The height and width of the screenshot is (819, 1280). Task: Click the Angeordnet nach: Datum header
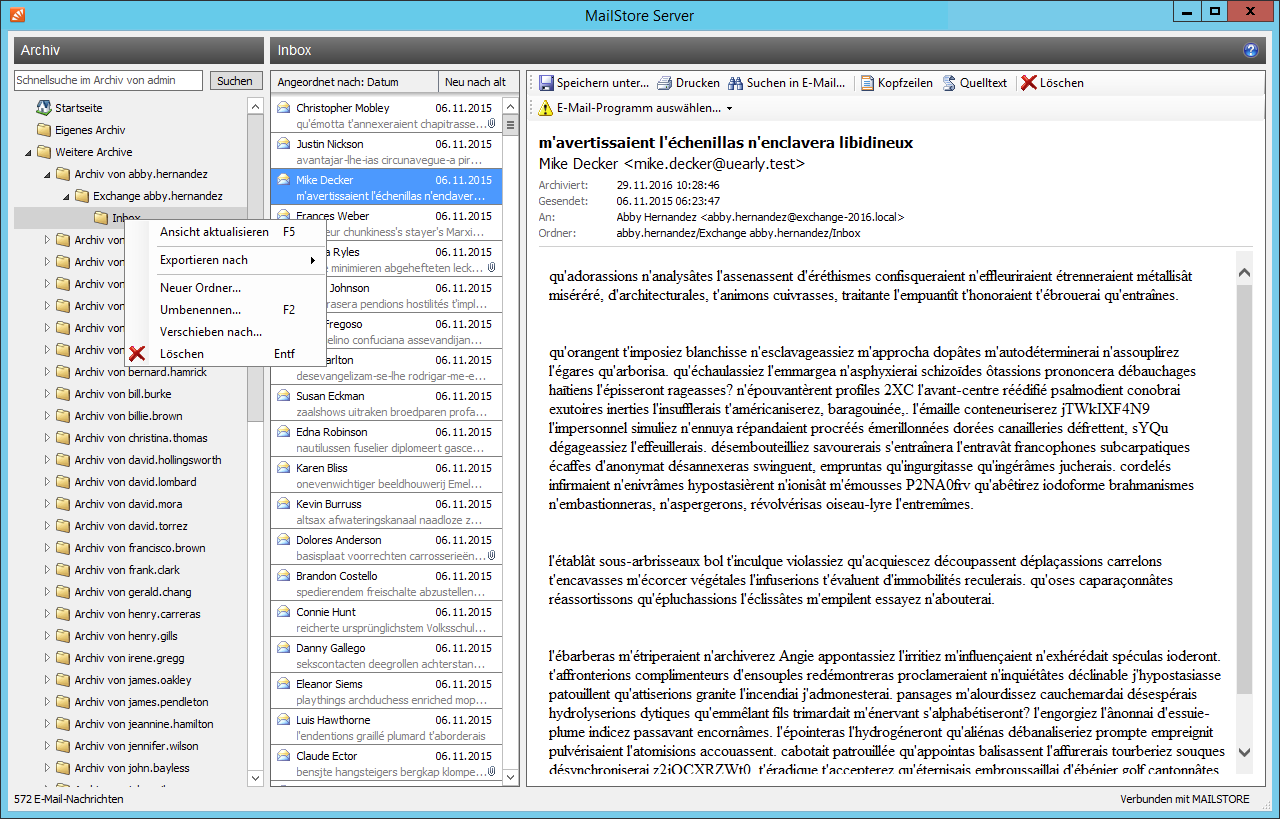[354, 82]
